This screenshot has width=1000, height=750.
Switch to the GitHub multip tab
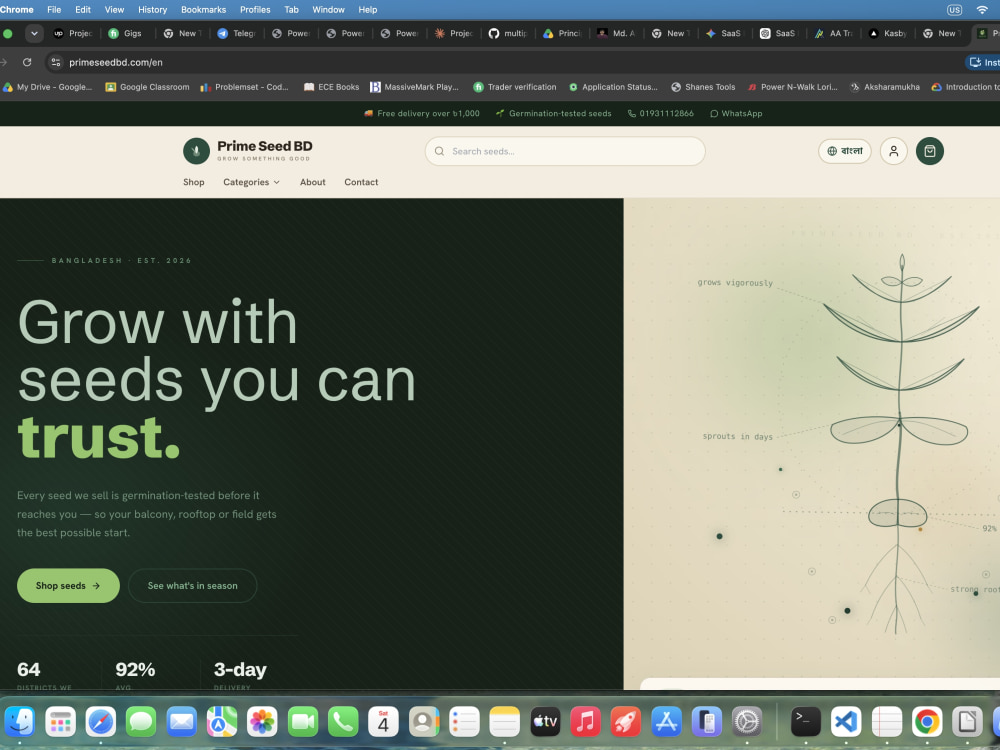[x=508, y=33]
